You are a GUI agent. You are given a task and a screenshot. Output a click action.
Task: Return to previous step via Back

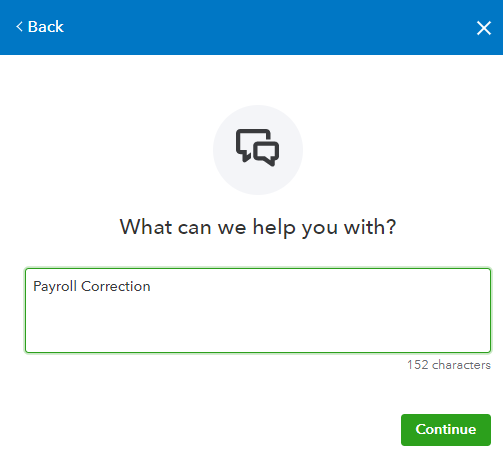pos(40,27)
